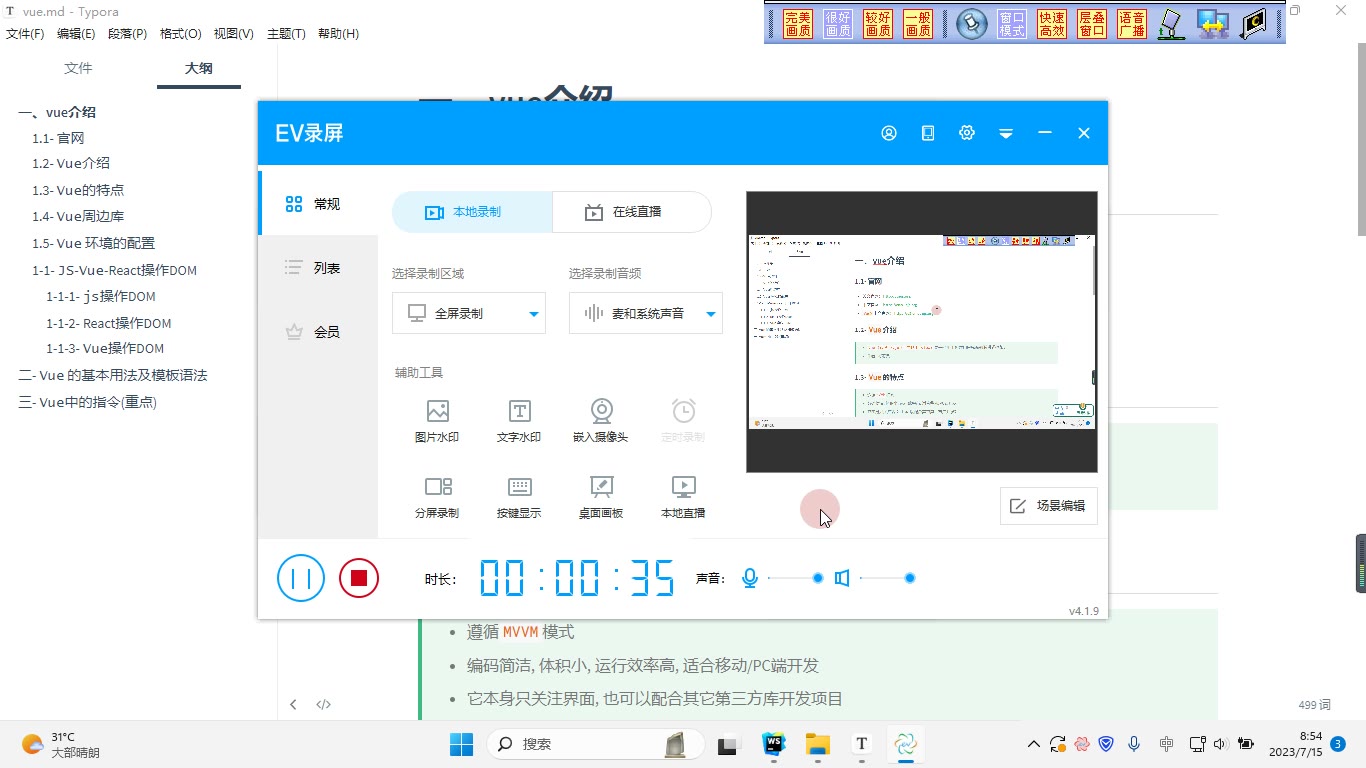Open the 嵌入摄像头 embed camera tool
The image size is (1366, 768).
tap(601, 421)
